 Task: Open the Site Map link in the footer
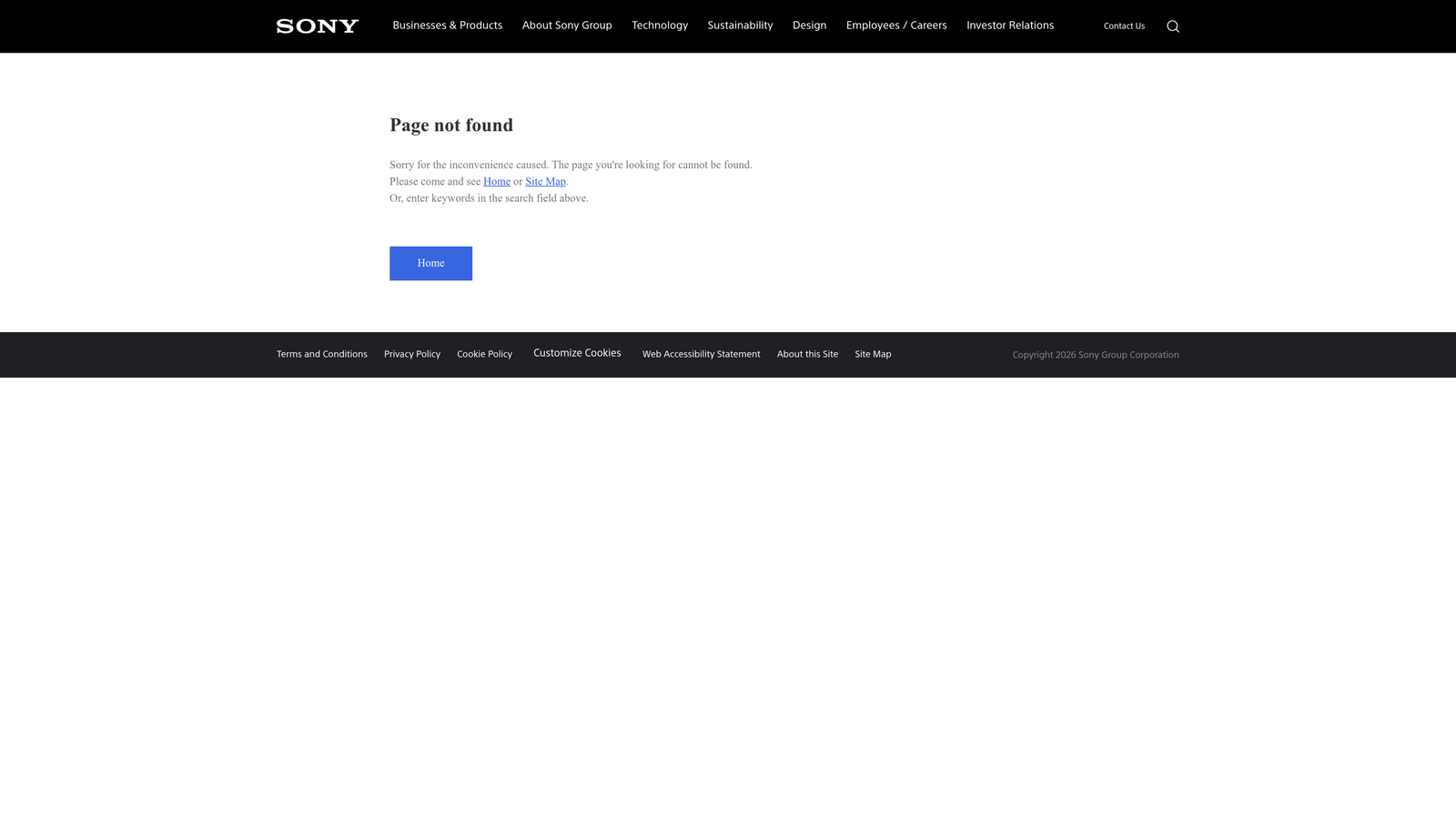click(x=873, y=354)
